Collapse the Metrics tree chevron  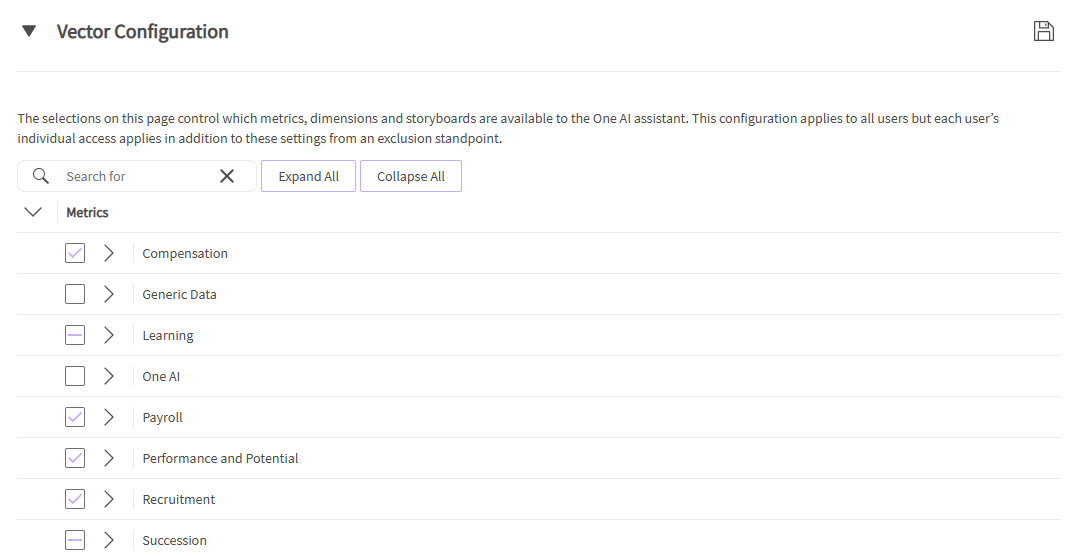(33, 212)
